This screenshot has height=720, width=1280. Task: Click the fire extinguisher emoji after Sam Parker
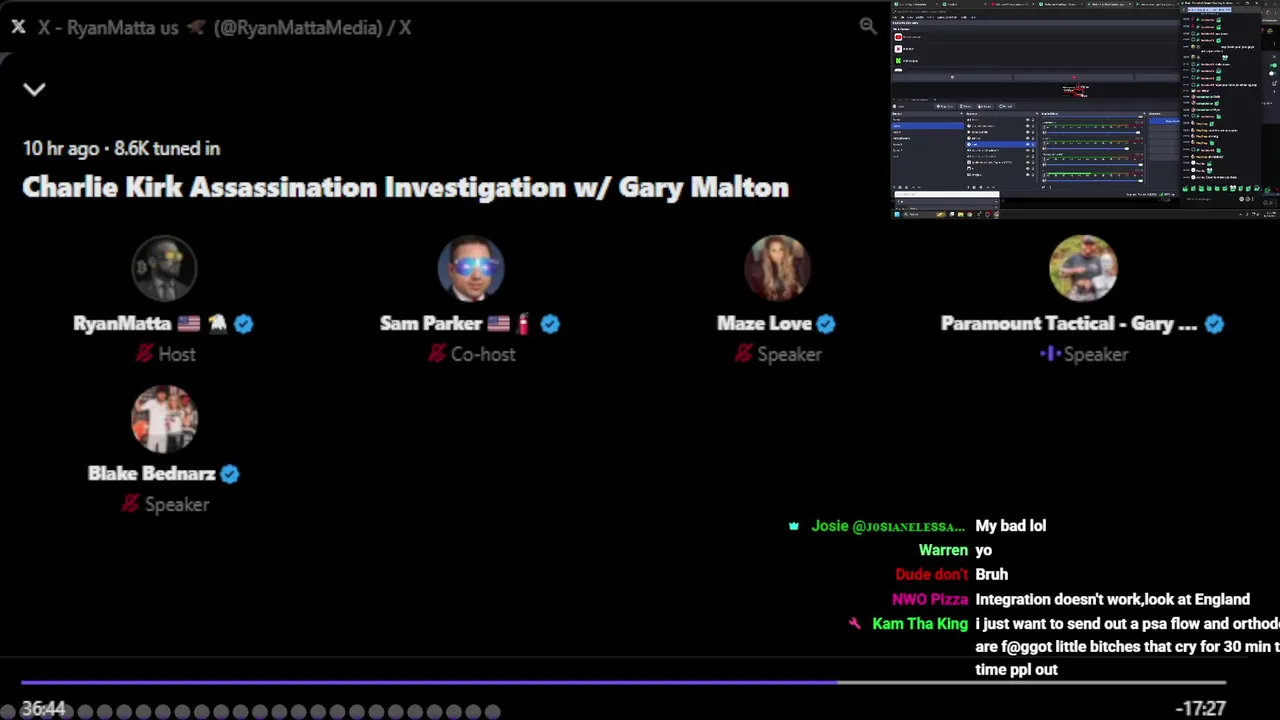pos(522,323)
